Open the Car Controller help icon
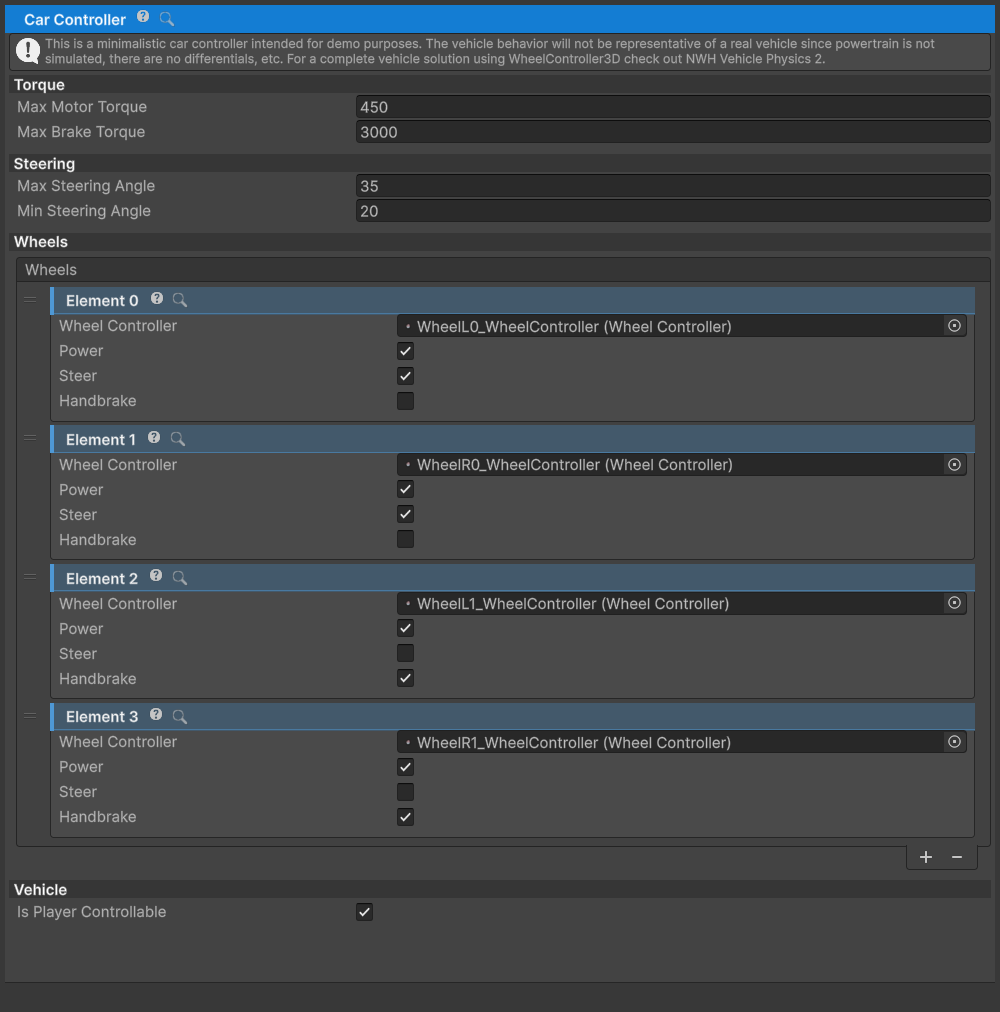 click(x=143, y=17)
